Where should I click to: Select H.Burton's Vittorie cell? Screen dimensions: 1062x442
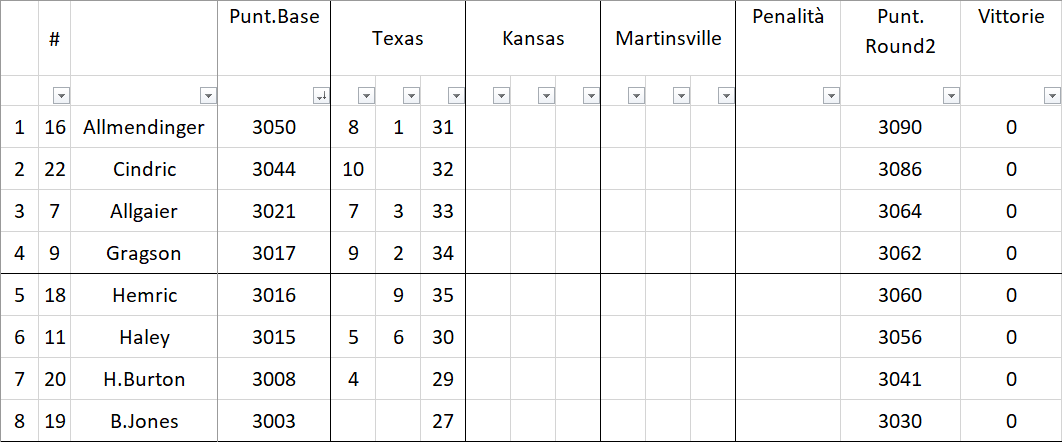[1011, 379]
